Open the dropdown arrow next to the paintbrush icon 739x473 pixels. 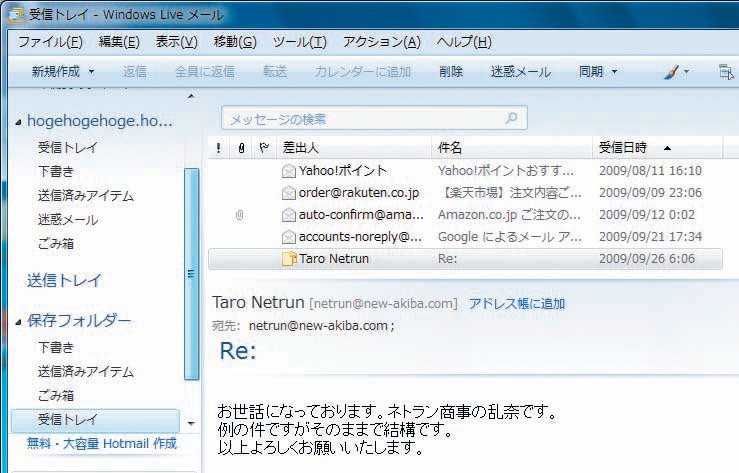coord(686,72)
